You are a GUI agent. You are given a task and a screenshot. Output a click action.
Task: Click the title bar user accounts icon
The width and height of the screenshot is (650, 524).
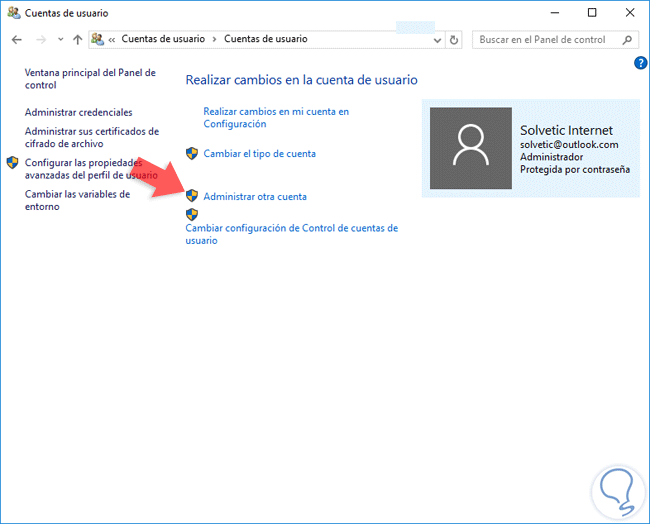[x=14, y=13]
